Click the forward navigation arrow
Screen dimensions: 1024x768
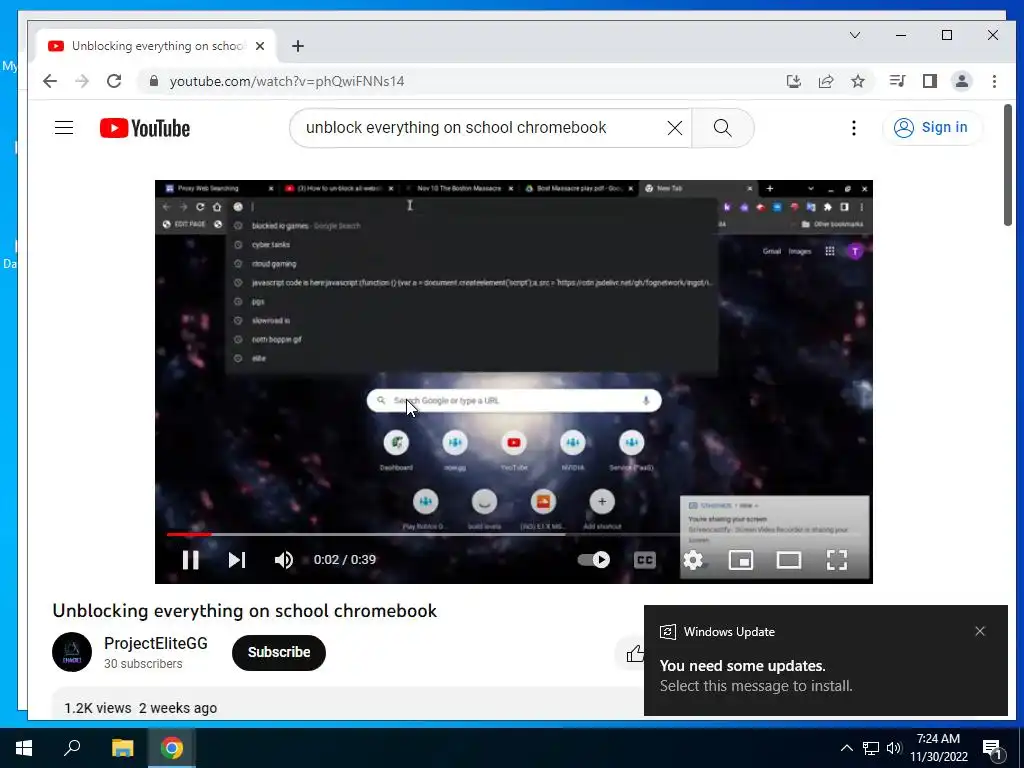82,81
